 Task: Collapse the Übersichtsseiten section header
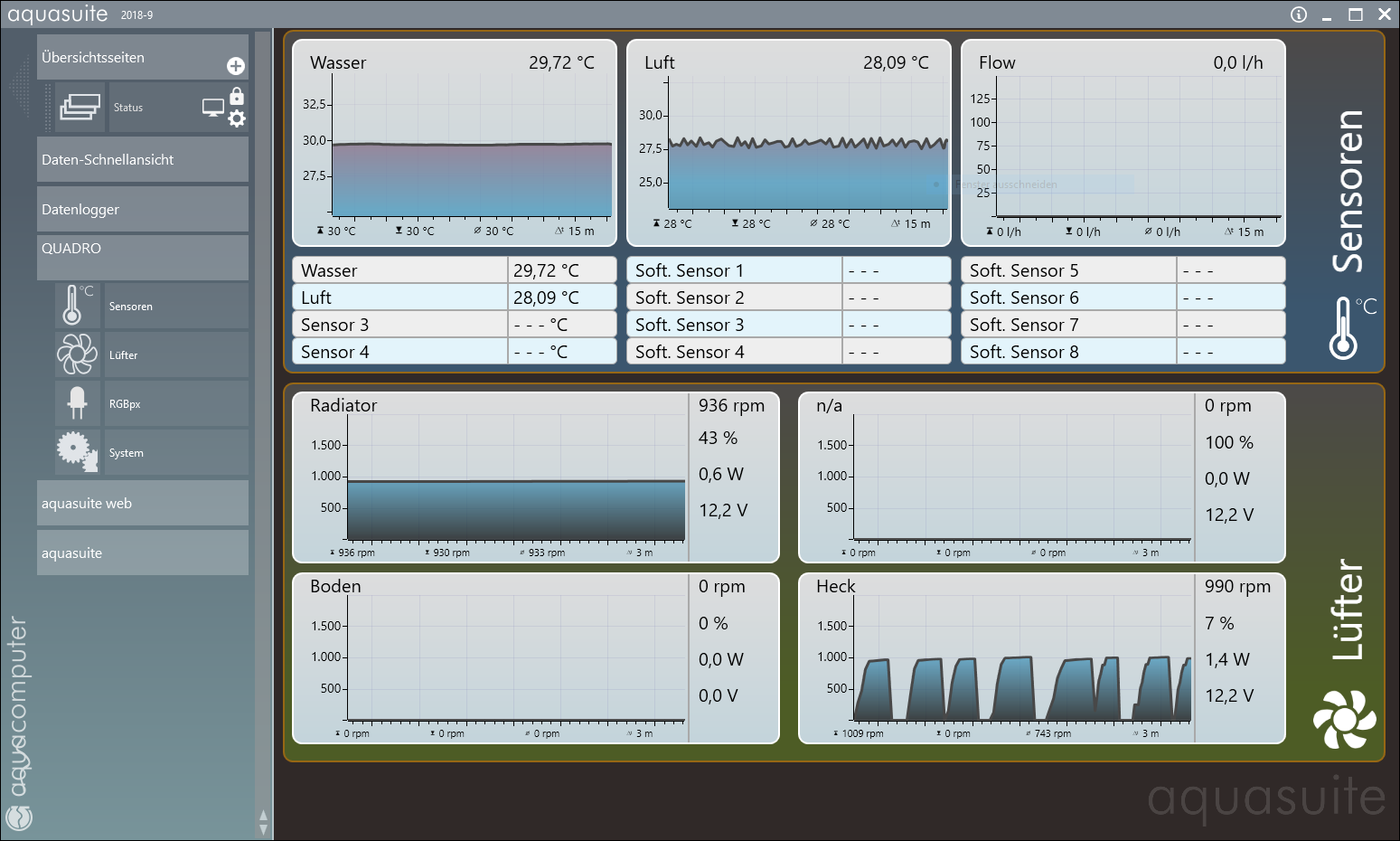(x=143, y=57)
